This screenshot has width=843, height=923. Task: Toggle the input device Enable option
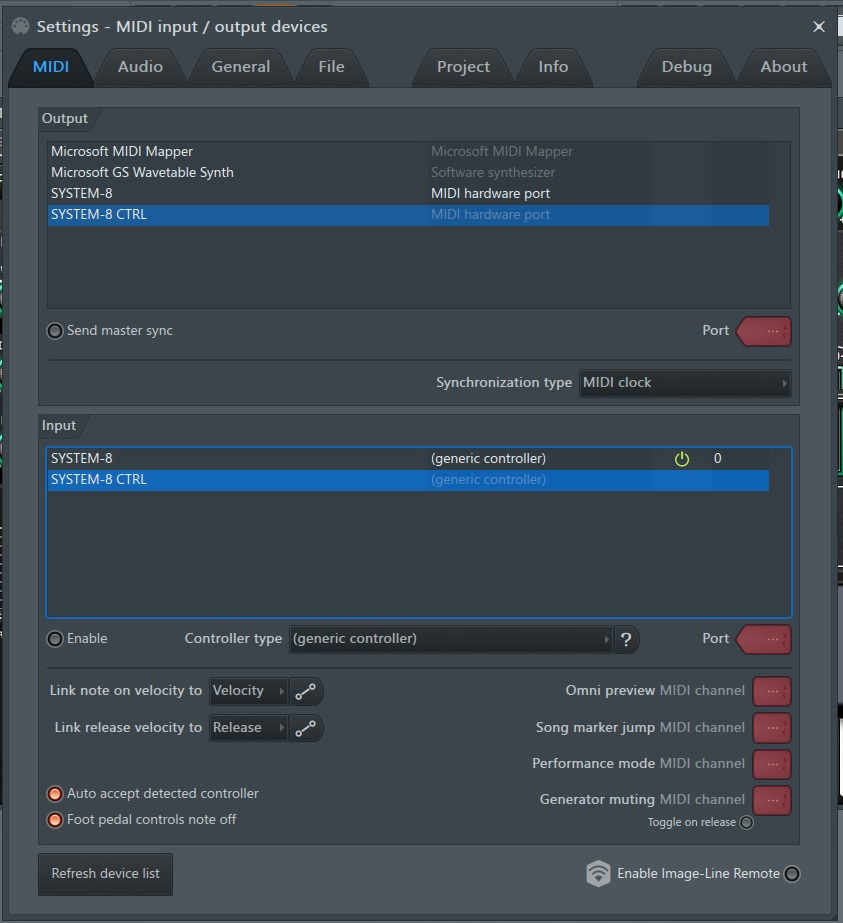(x=55, y=639)
